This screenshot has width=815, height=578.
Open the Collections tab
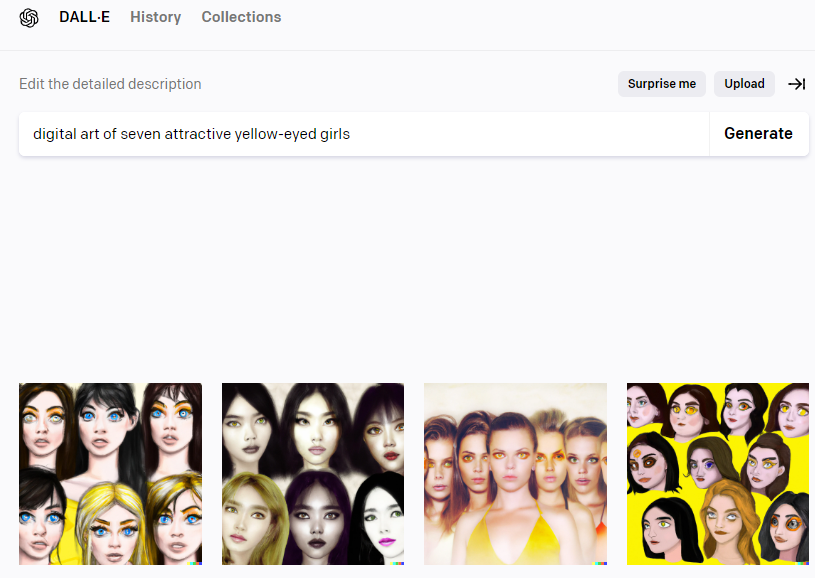click(x=241, y=17)
